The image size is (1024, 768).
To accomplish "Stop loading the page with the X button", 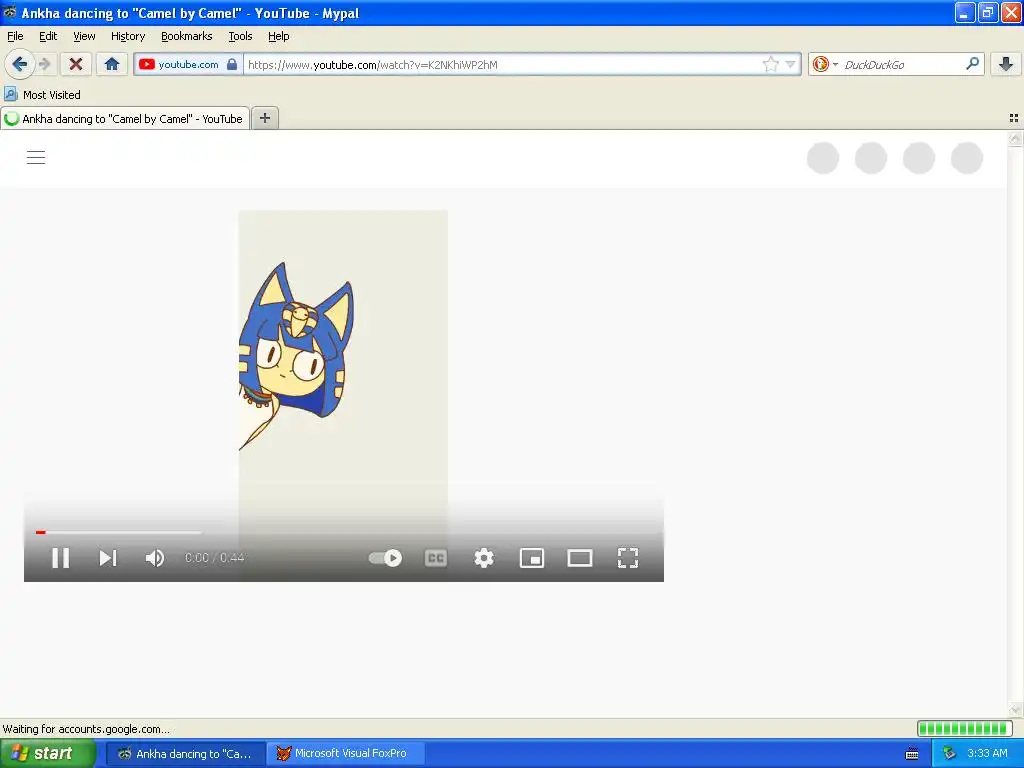I will (x=76, y=64).
